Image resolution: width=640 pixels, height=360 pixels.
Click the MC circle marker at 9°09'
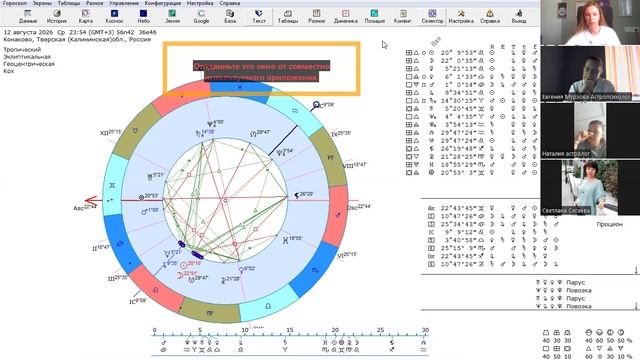coord(316,105)
